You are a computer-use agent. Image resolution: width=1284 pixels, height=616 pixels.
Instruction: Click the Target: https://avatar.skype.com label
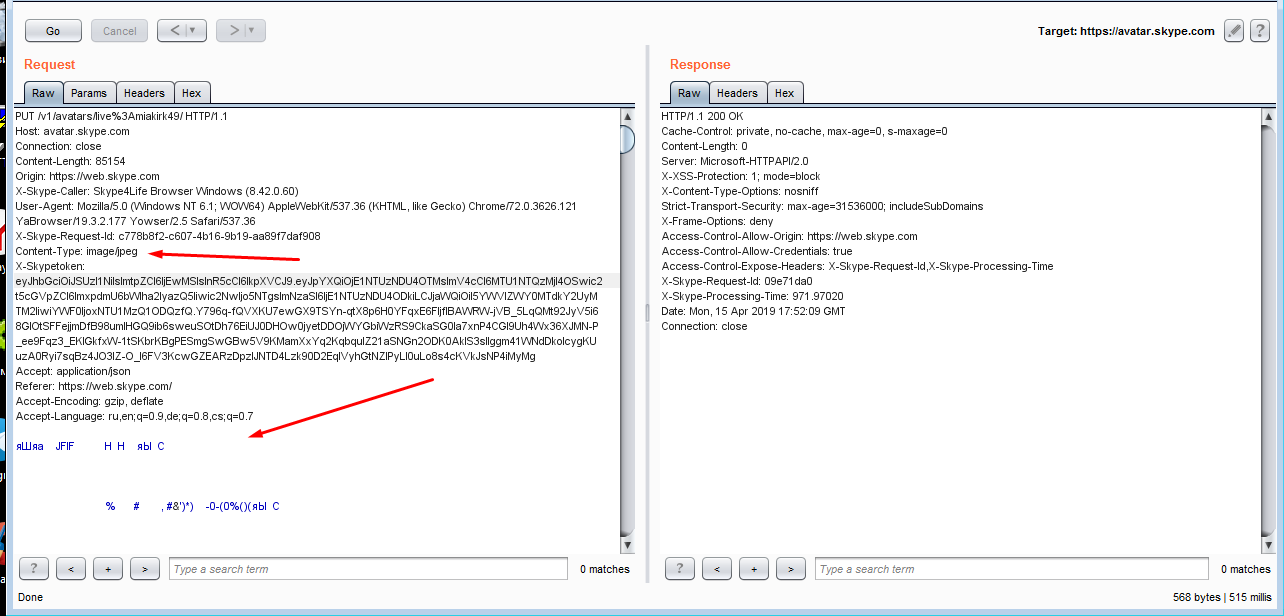pyautogui.click(x=1126, y=31)
